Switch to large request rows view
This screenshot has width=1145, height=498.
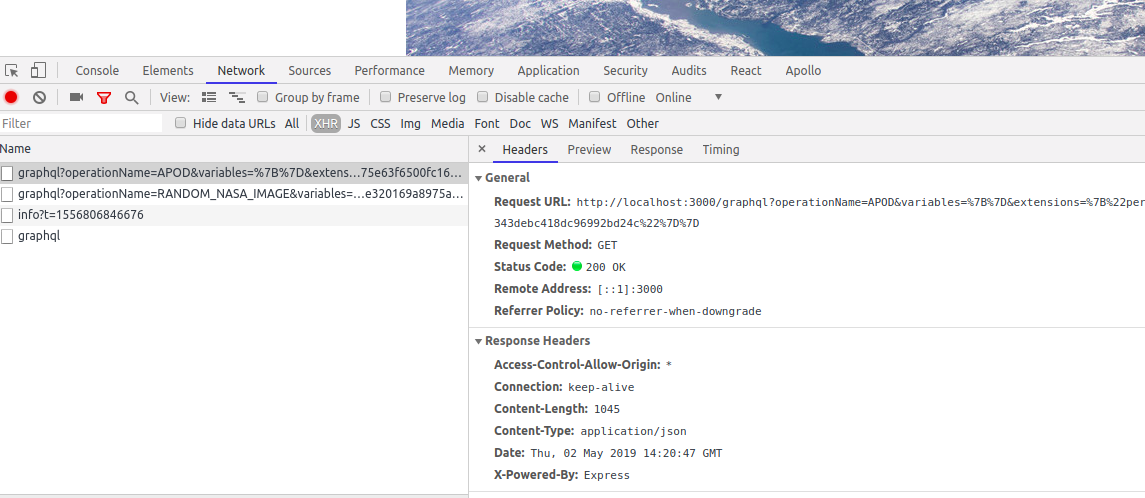[x=209, y=97]
